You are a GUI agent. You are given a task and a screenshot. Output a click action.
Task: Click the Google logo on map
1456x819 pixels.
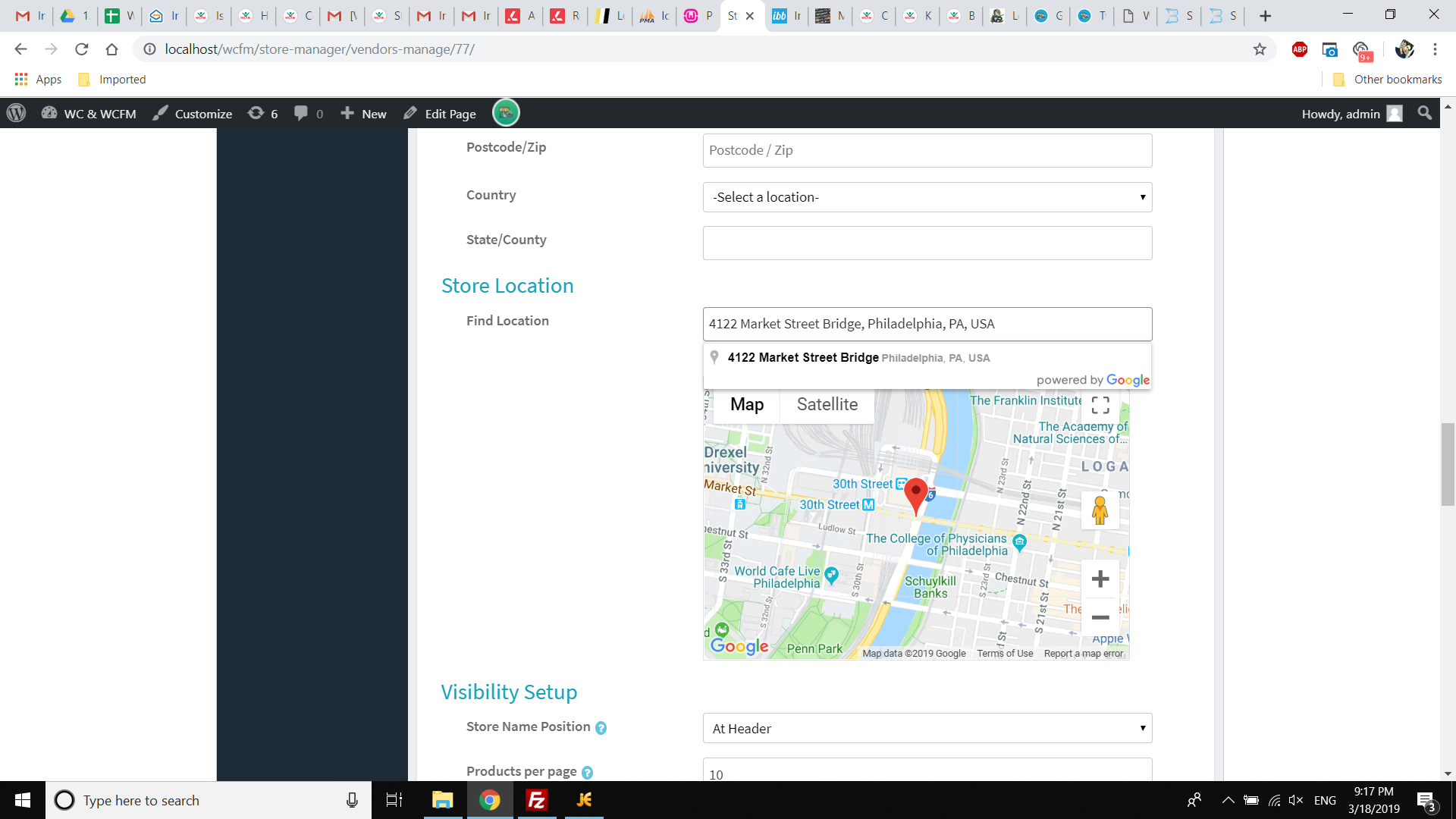[739, 646]
